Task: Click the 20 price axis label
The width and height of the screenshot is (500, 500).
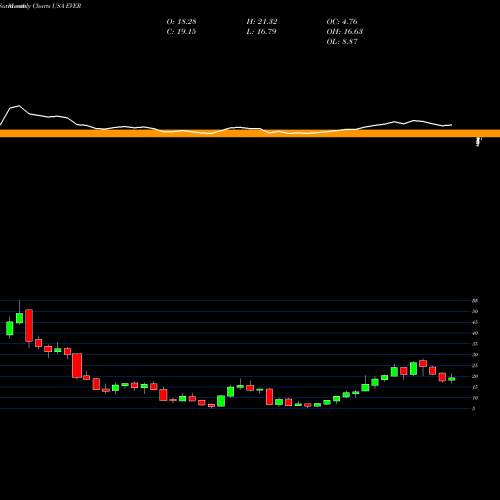Action: (475, 376)
